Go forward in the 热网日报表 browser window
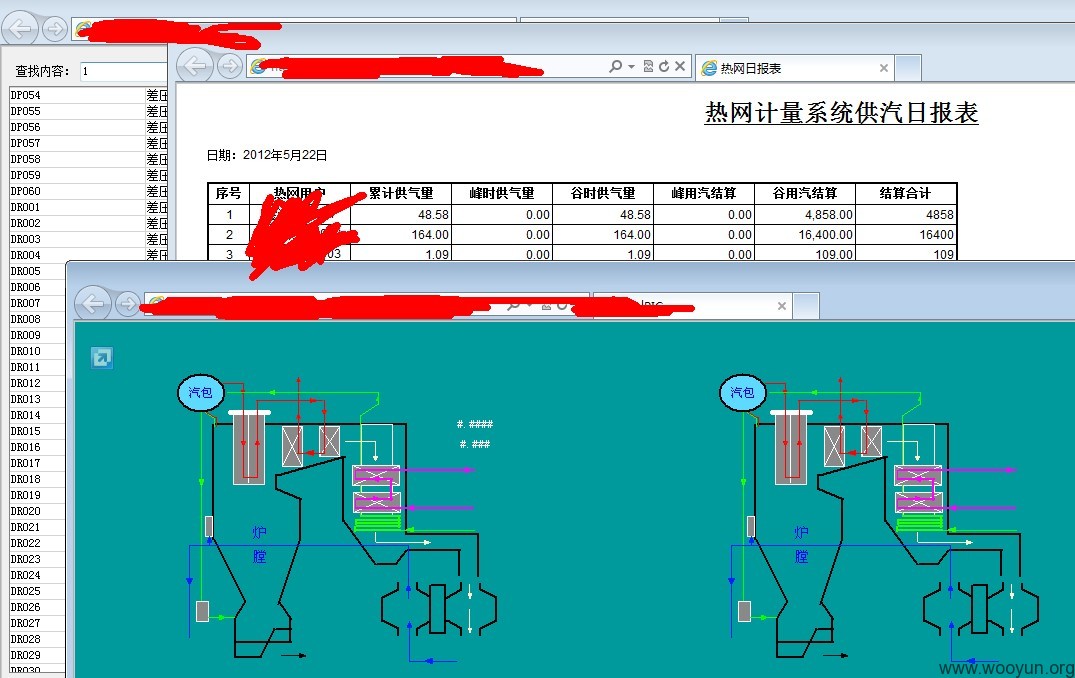The image size is (1075, 678). [230, 66]
